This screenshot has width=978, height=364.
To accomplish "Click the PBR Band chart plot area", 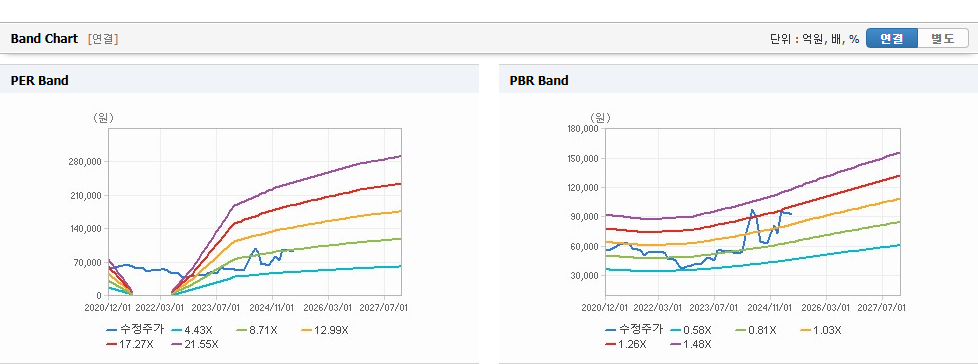I will (753, 212).
